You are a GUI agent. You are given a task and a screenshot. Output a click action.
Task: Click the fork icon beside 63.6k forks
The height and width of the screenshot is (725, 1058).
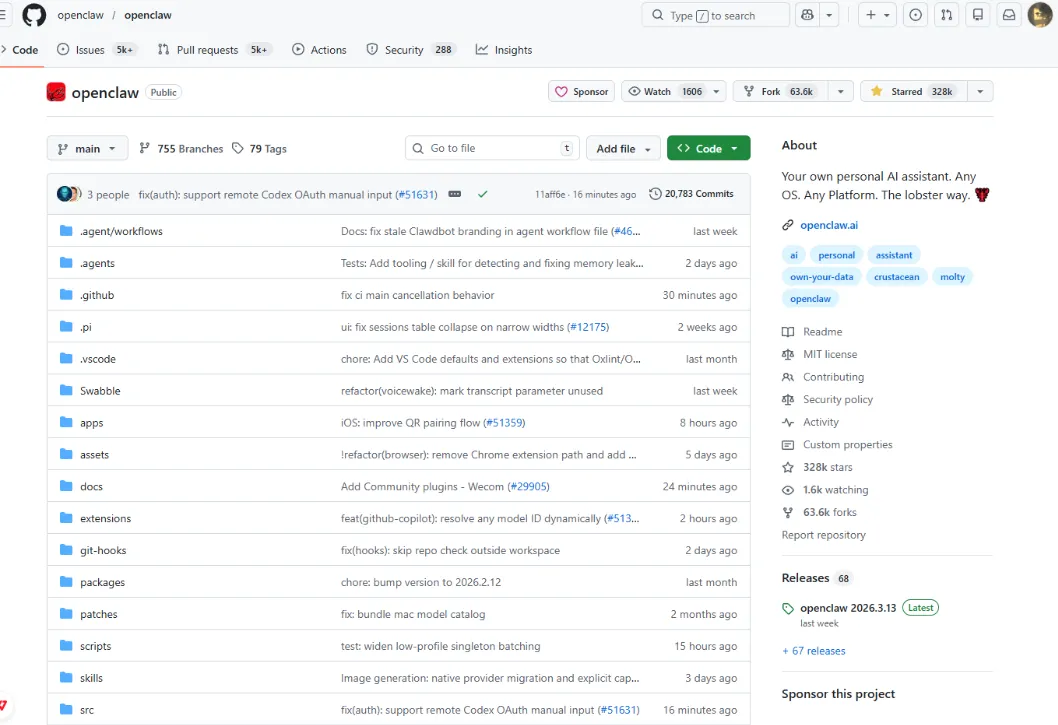[787, 512]
